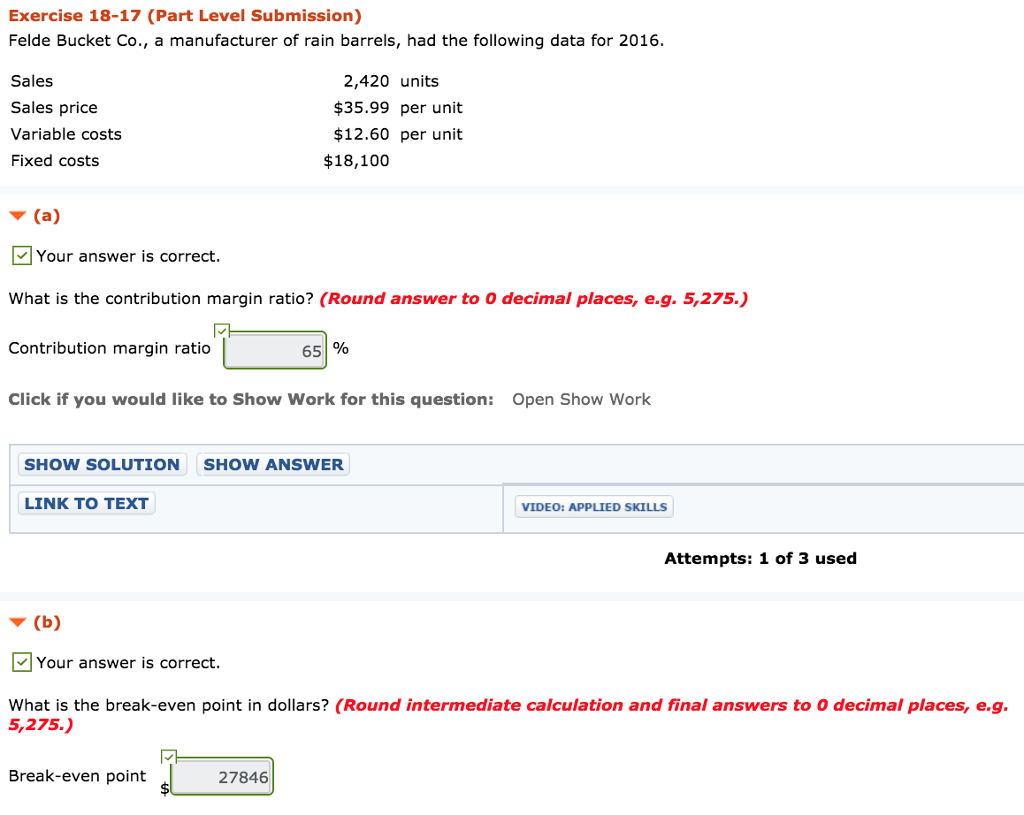The image size is (1024, 815).
Task: Click the $18,100 fixed costs value
Action: point(356,161)
